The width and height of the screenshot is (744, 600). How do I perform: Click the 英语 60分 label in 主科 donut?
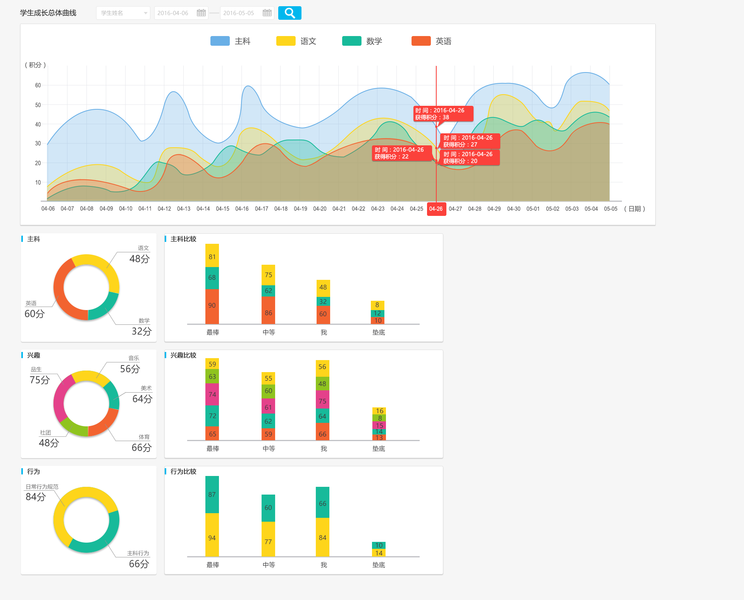(x=35, y=310)
